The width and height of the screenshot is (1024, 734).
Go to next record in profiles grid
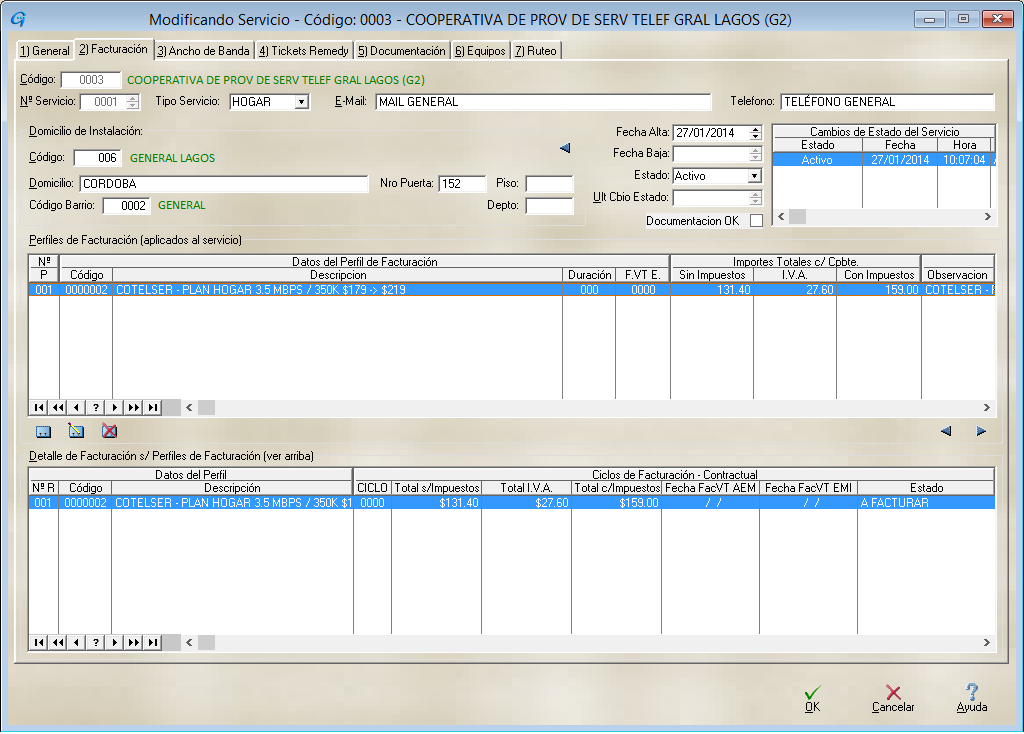115,408
